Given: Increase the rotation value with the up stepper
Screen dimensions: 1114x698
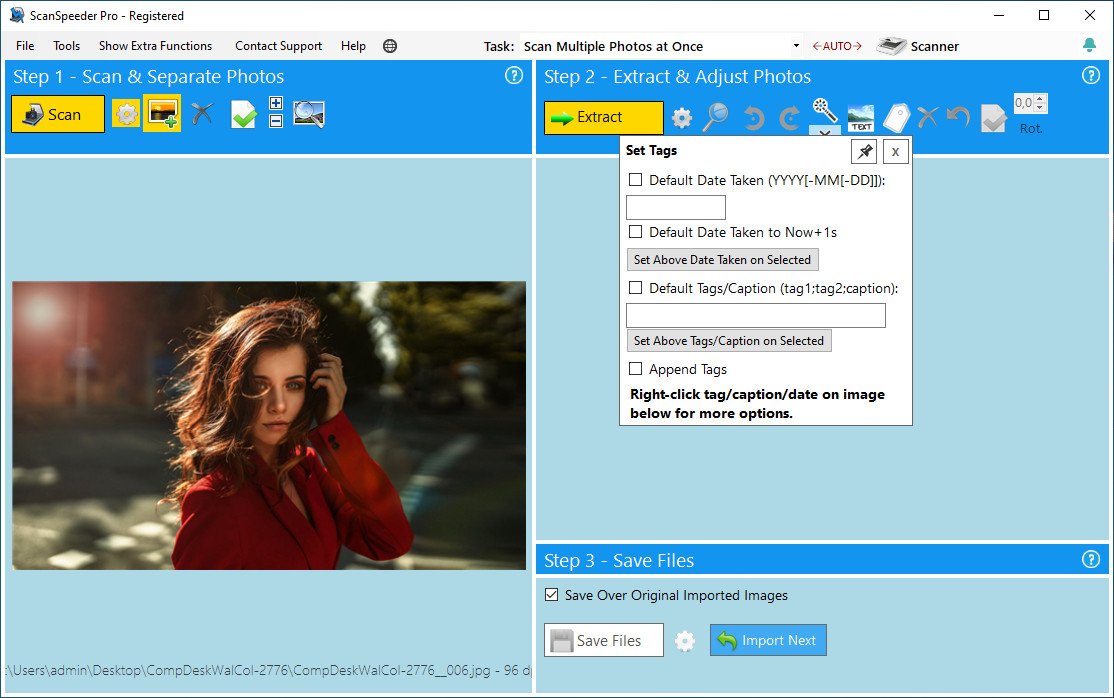Looking at the screenshot, I should 1040,98.
